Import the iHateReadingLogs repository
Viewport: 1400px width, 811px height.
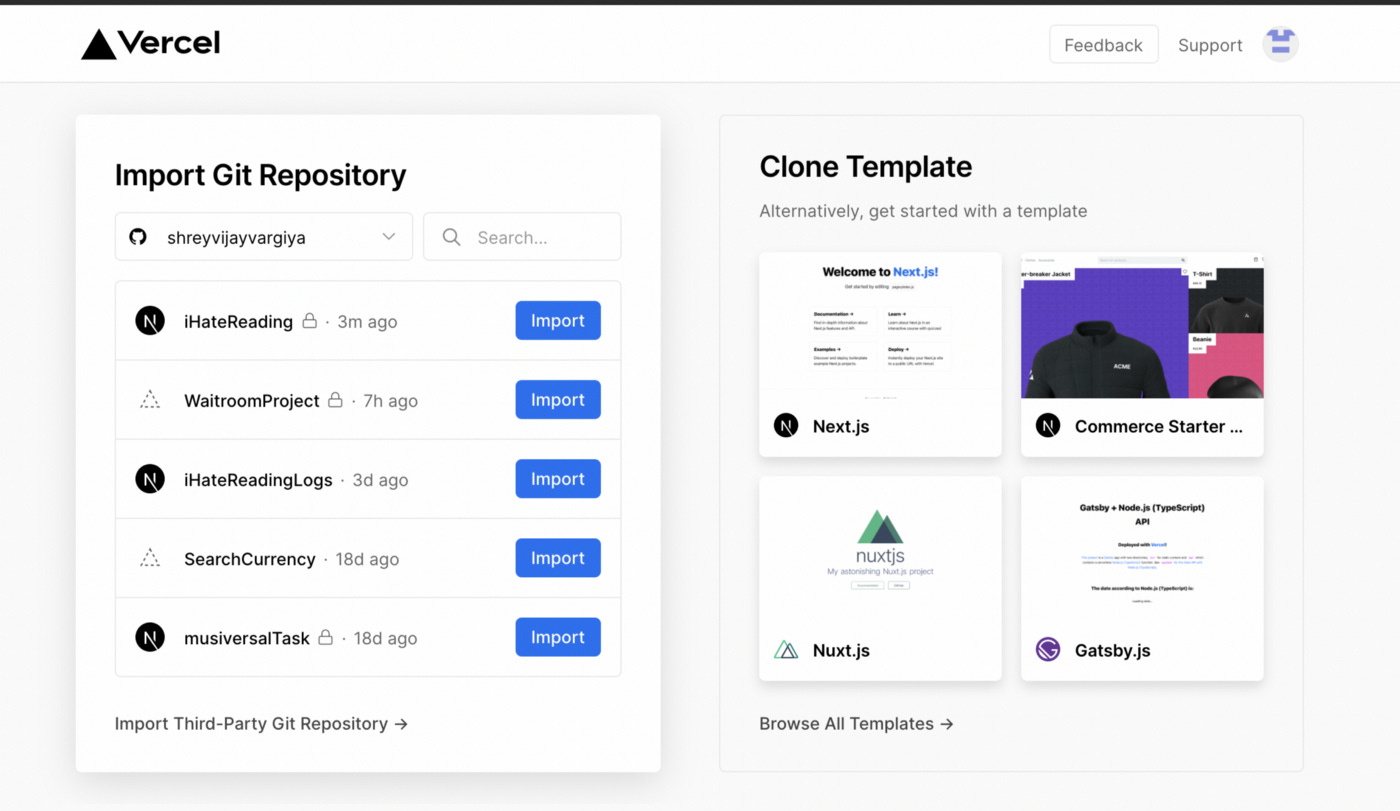558,479
